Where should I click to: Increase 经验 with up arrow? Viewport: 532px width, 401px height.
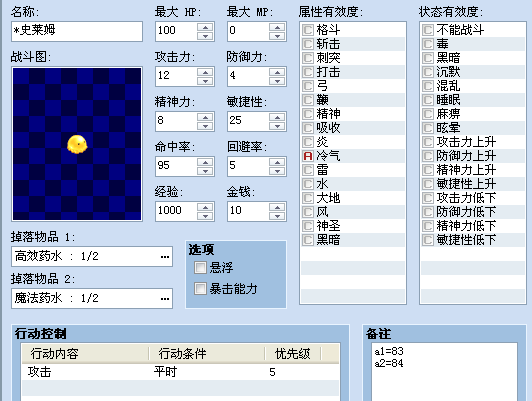click(205, 207)
